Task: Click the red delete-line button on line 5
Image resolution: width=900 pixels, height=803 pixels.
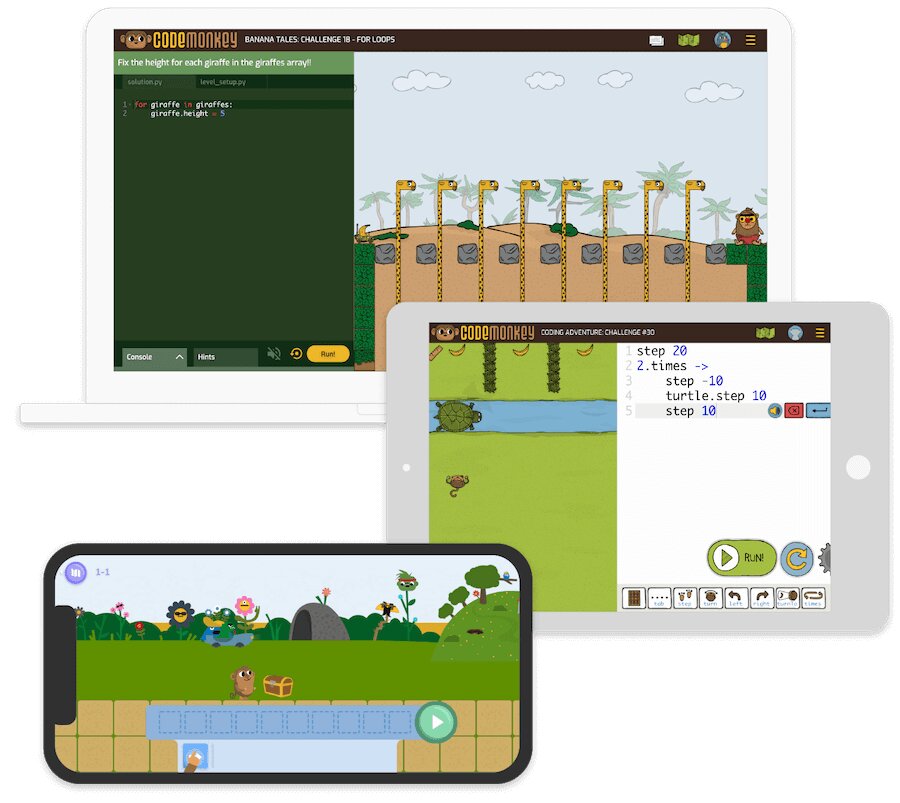Action: [794, 411]
